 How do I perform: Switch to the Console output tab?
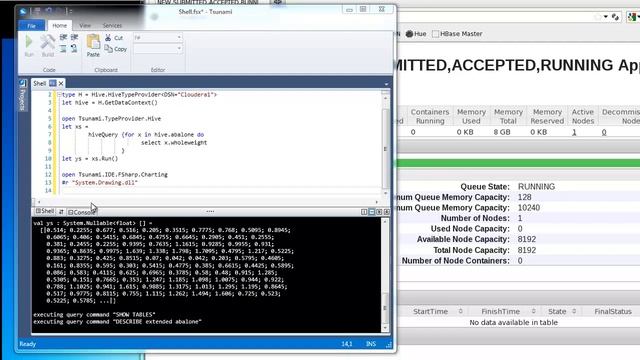coord(82,212)
